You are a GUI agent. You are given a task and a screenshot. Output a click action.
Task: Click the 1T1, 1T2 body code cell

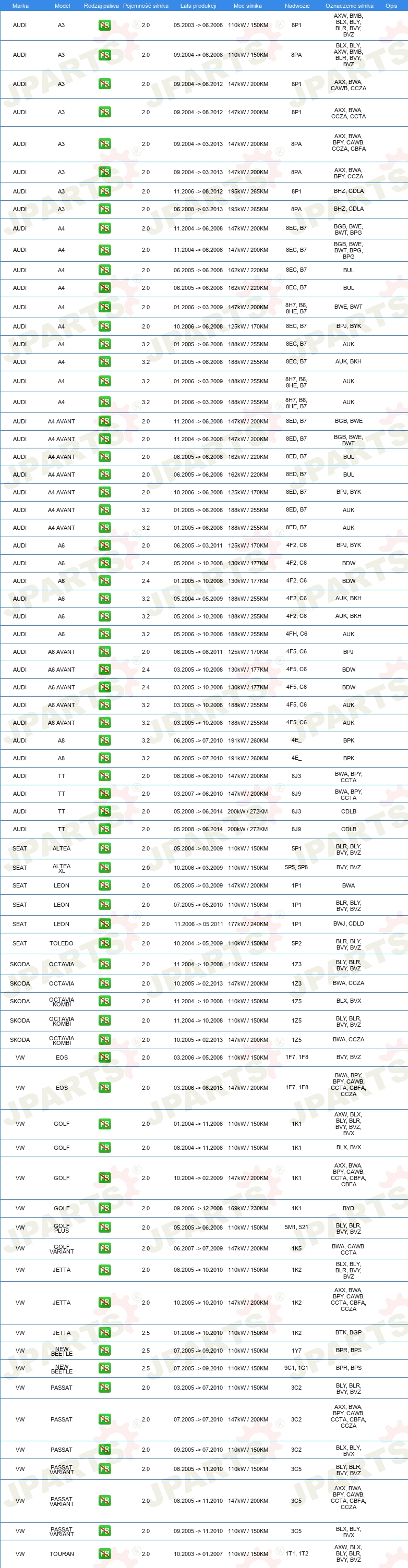[296, 1554]
